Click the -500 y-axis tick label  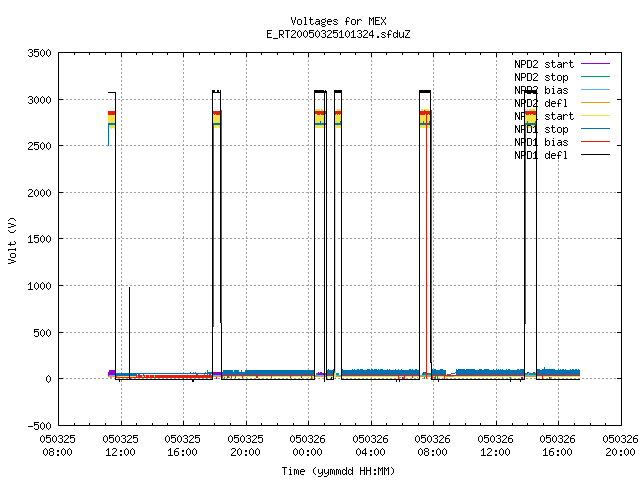click(x=40, y=426)
